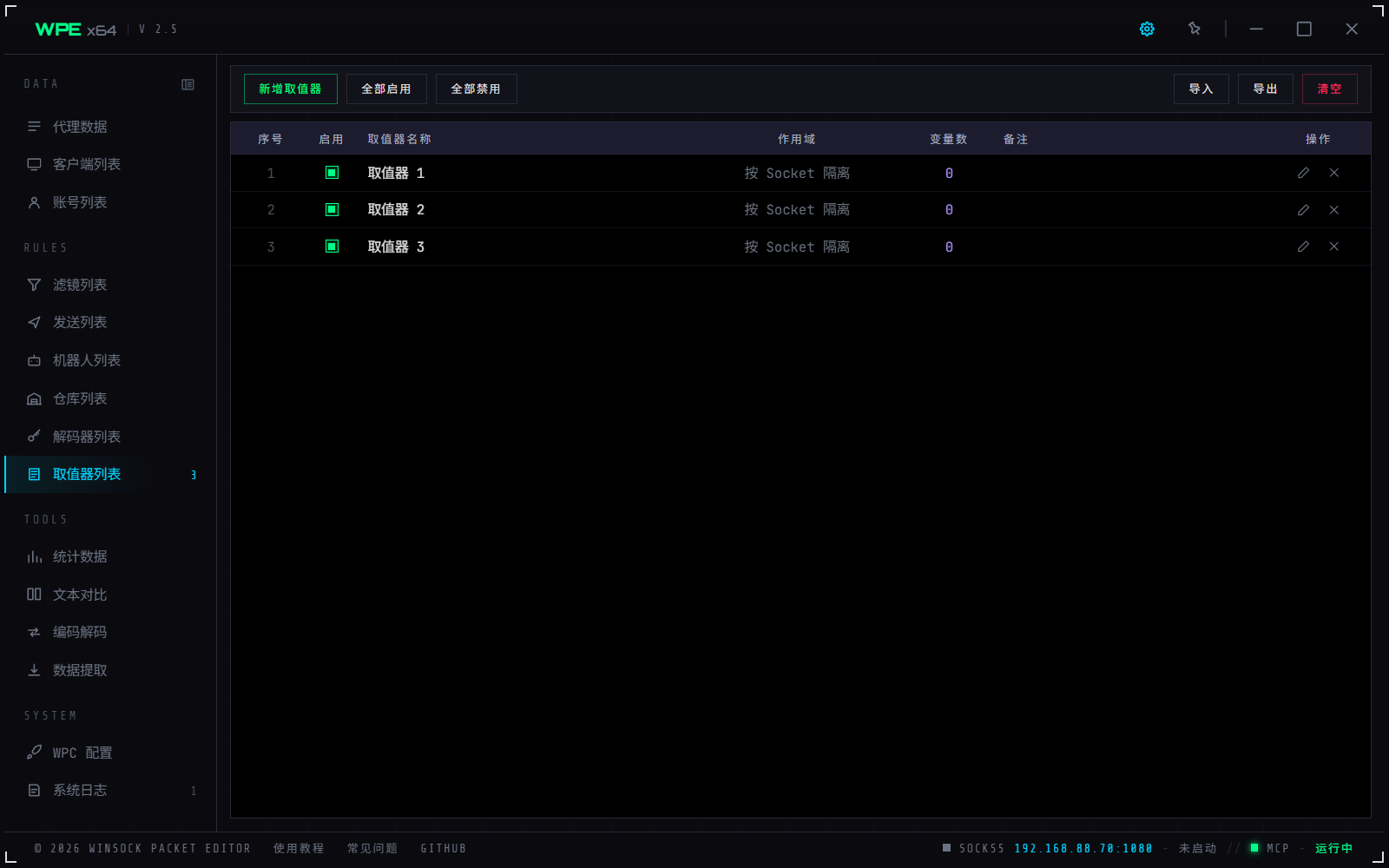Open the GITHUB link in footer
This screenshot has height=868, width=1389.
tap(444, 848)
